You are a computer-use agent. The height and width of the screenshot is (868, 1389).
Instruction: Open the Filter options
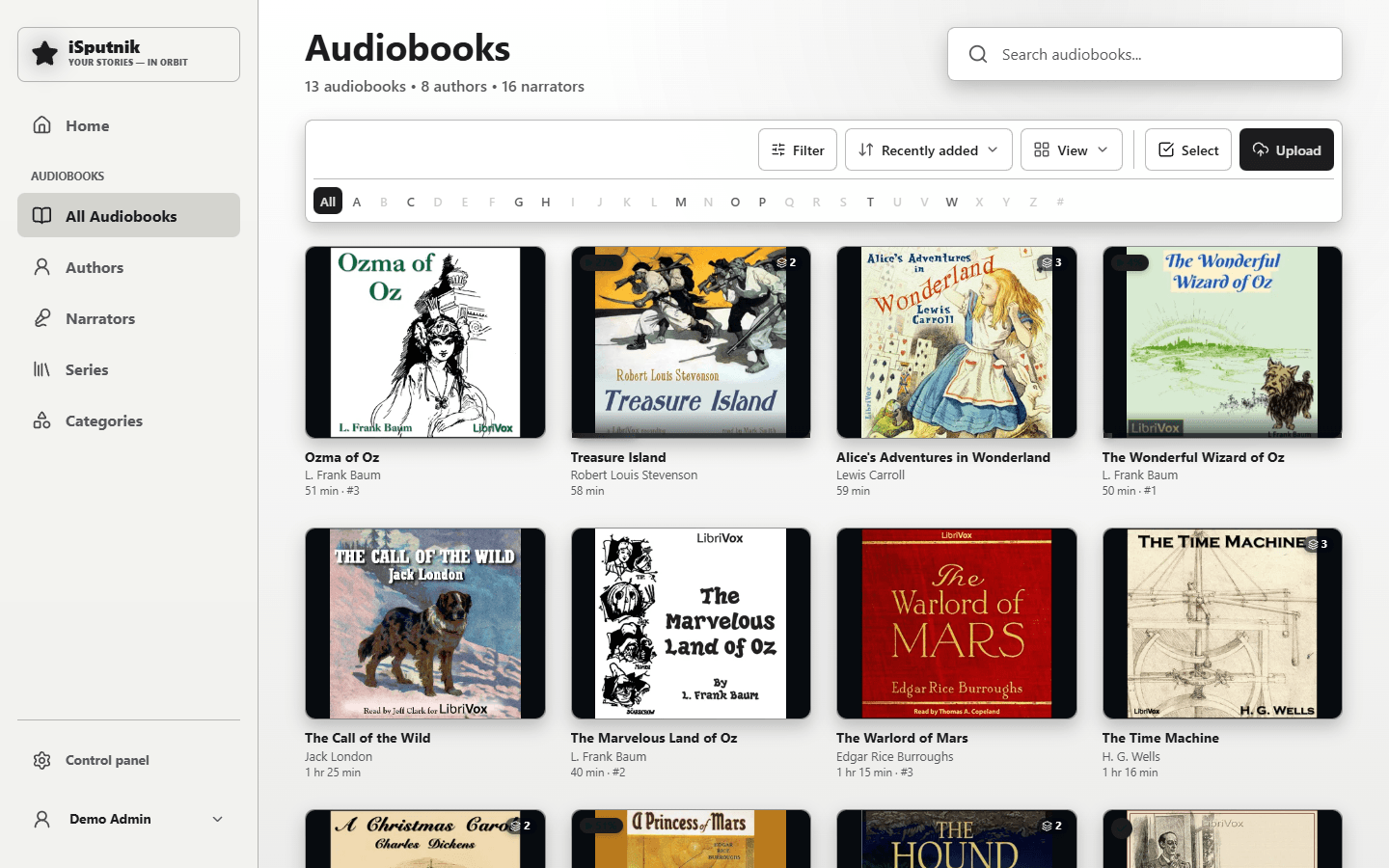(x=798, y=149)
